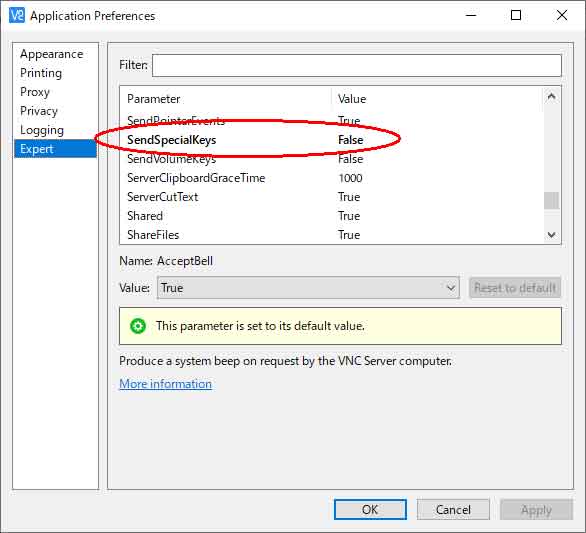Screen dimensions: 586x533
Task: Go to the Privacy page
Action: click(x=39, y=111)
